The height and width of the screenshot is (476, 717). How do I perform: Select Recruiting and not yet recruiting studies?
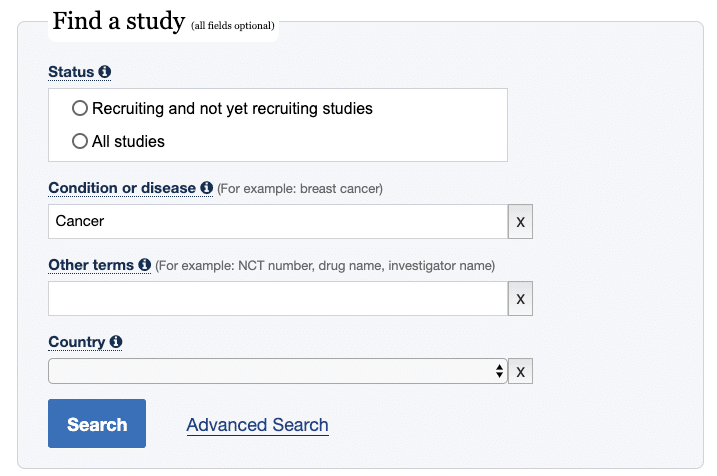click(x=80, y=108)
